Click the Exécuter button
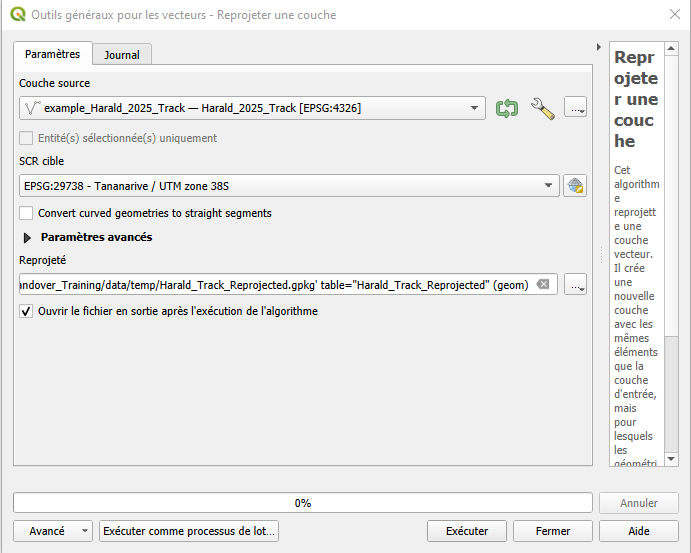This screenshot has width=691, height=553. point(467,531)
